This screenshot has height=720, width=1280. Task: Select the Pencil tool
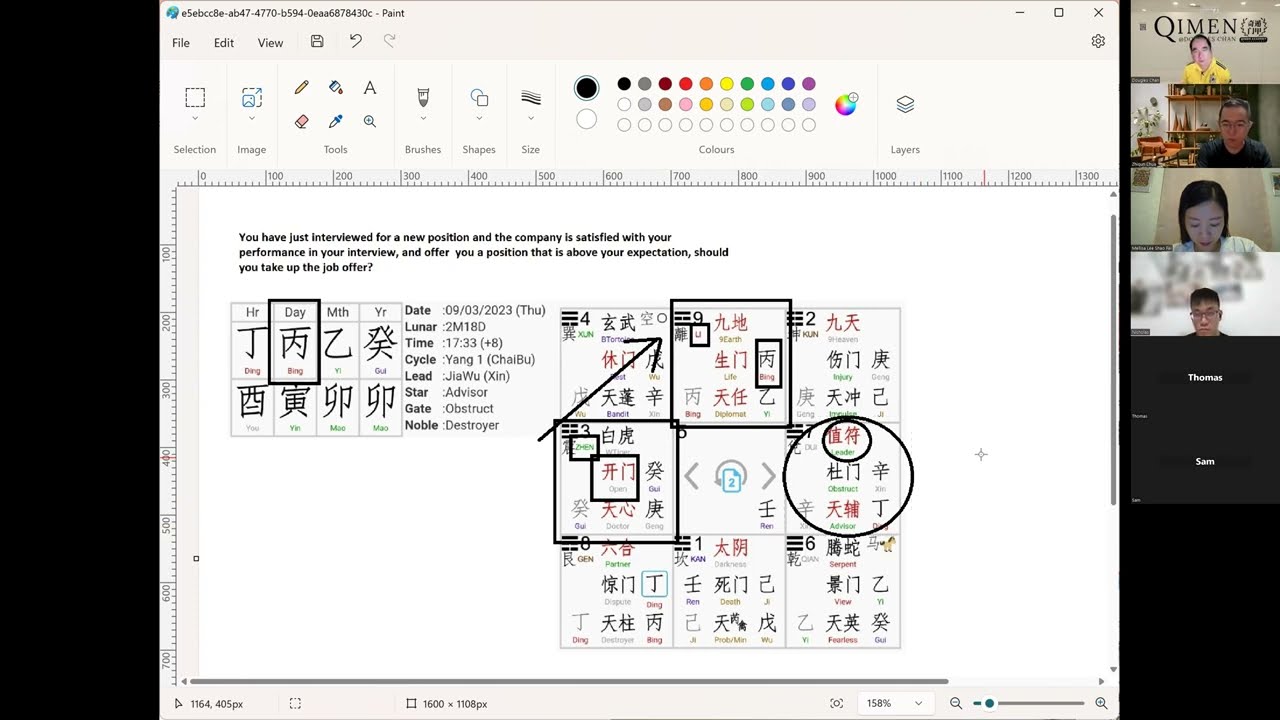tap(301, 88)
